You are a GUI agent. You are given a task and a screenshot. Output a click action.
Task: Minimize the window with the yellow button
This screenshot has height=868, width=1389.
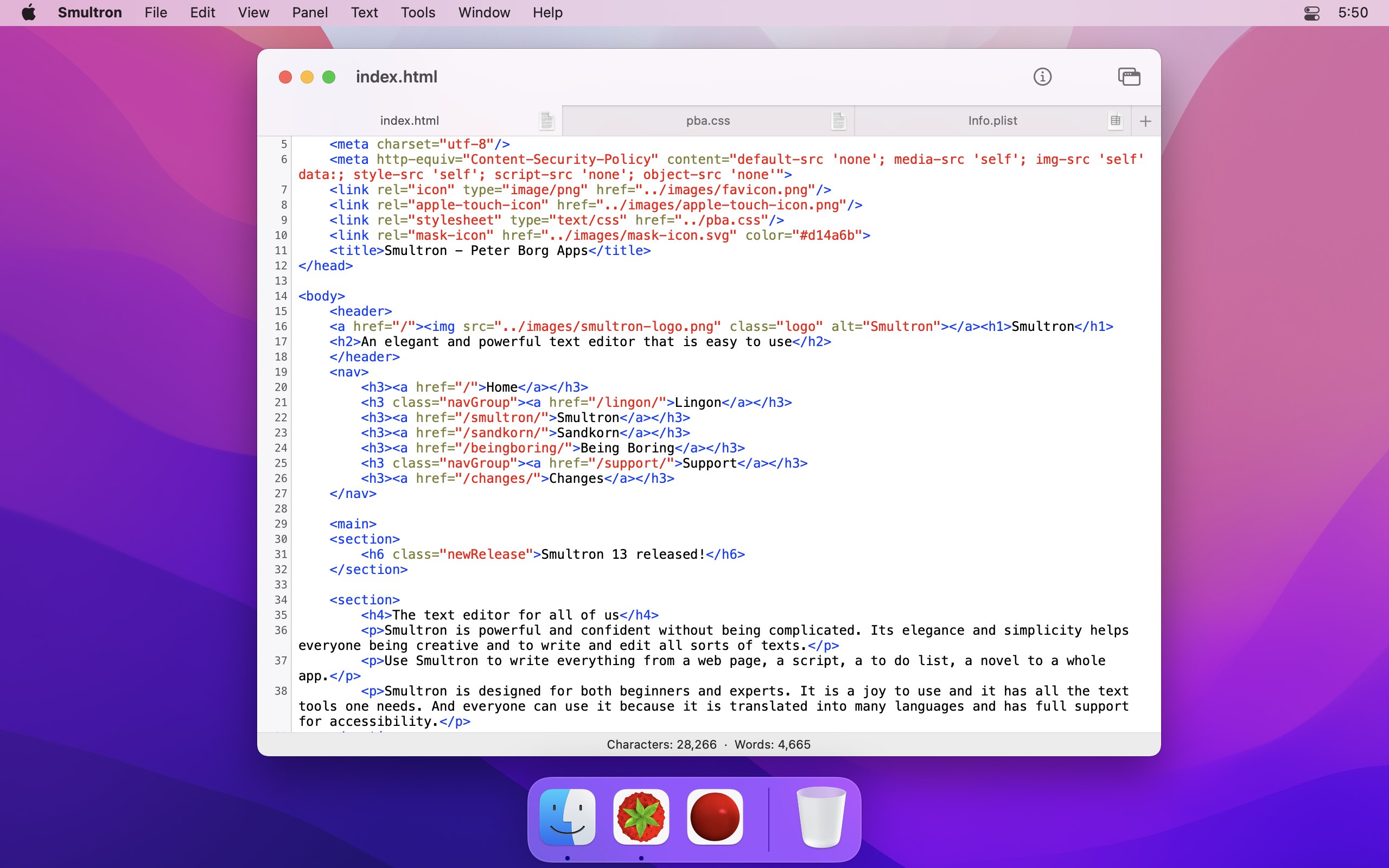coord(307,77)
